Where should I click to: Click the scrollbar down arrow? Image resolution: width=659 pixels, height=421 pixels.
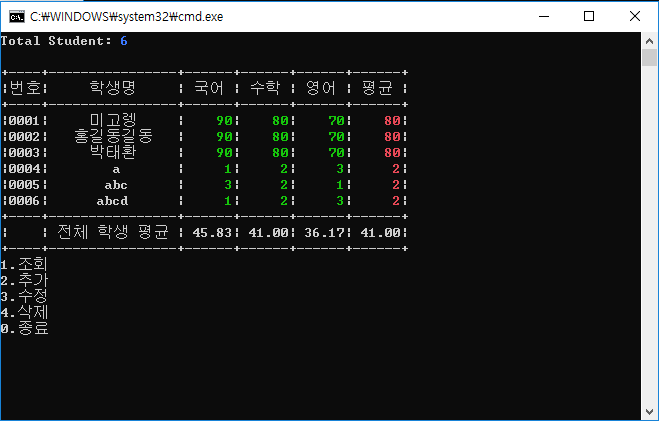649,412
